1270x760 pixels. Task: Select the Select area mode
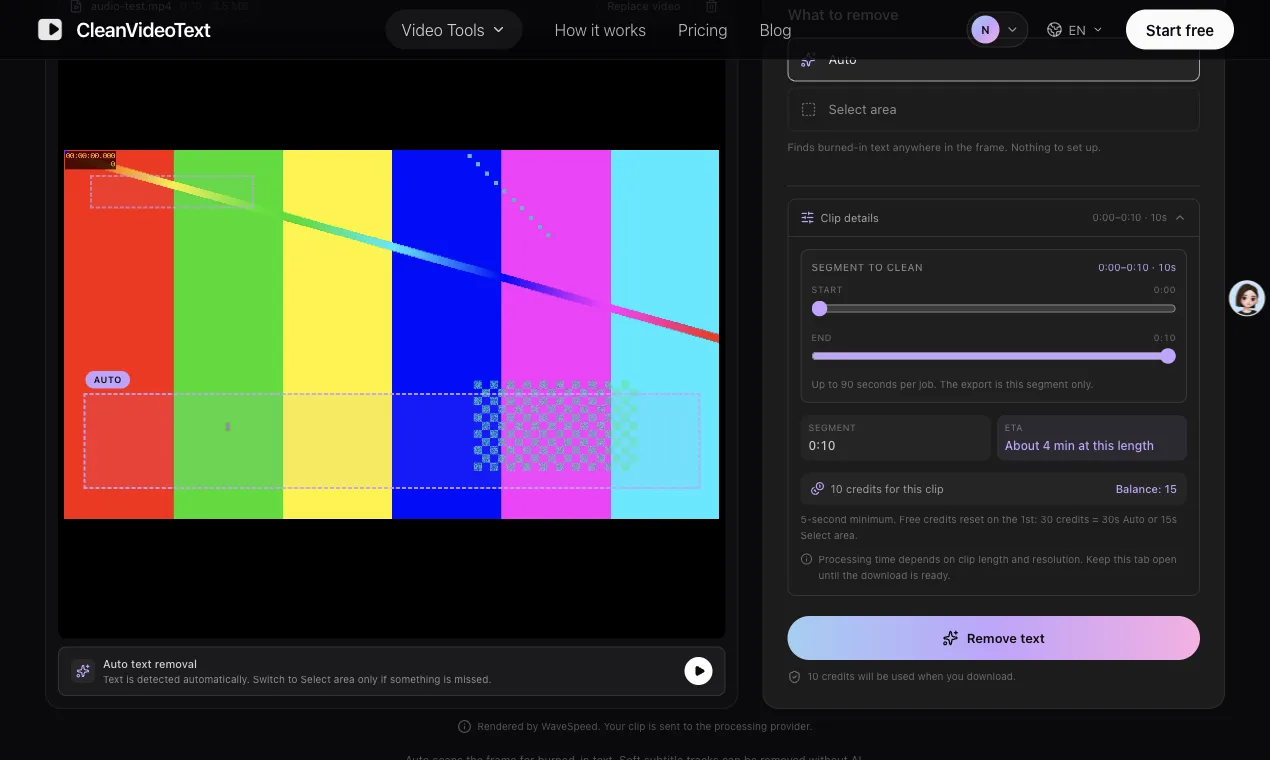(x=993, y=110)
